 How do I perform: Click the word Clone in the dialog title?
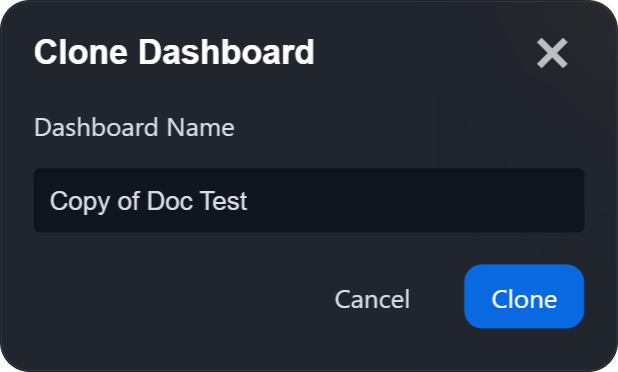(81, 52)
